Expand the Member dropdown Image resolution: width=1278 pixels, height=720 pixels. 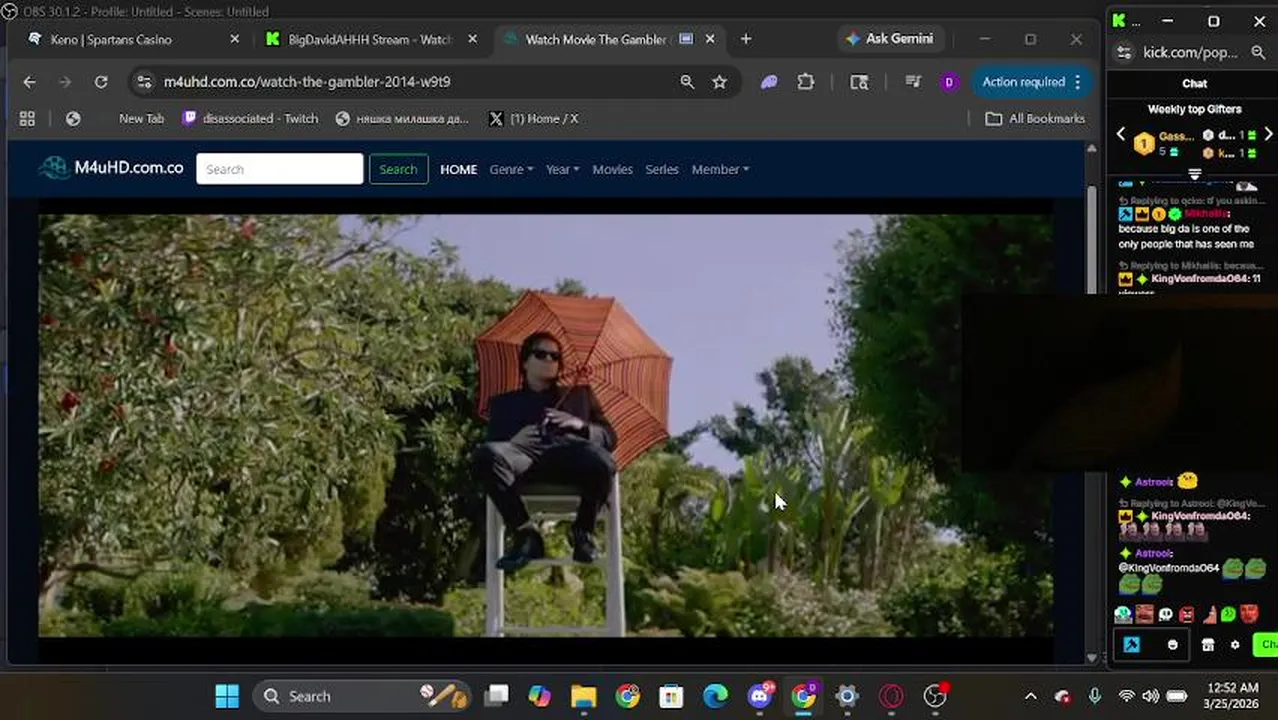tap(720, 169)
